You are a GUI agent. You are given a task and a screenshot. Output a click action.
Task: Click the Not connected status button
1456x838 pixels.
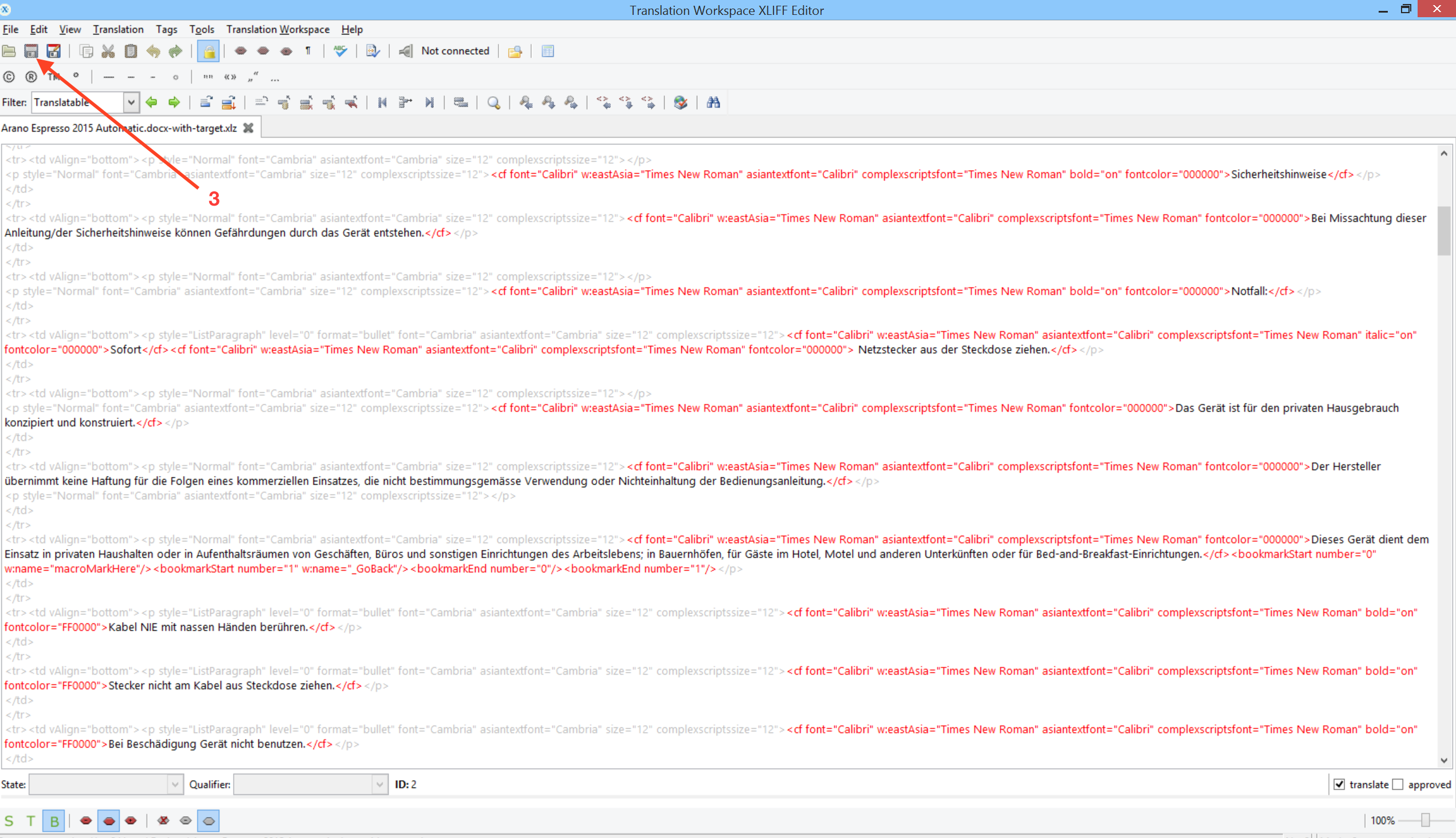454,51
